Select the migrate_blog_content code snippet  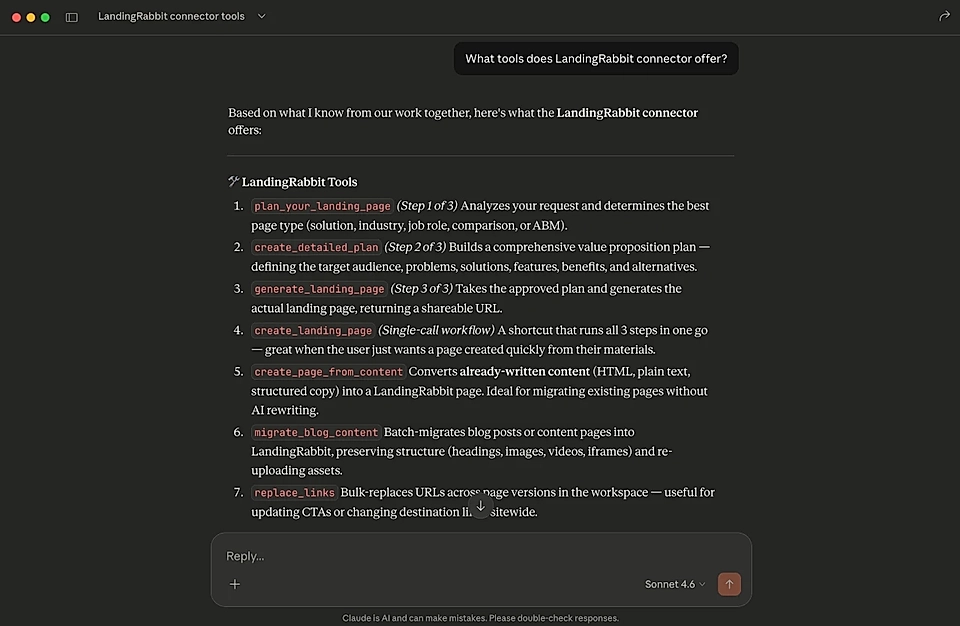coord(315,432)
